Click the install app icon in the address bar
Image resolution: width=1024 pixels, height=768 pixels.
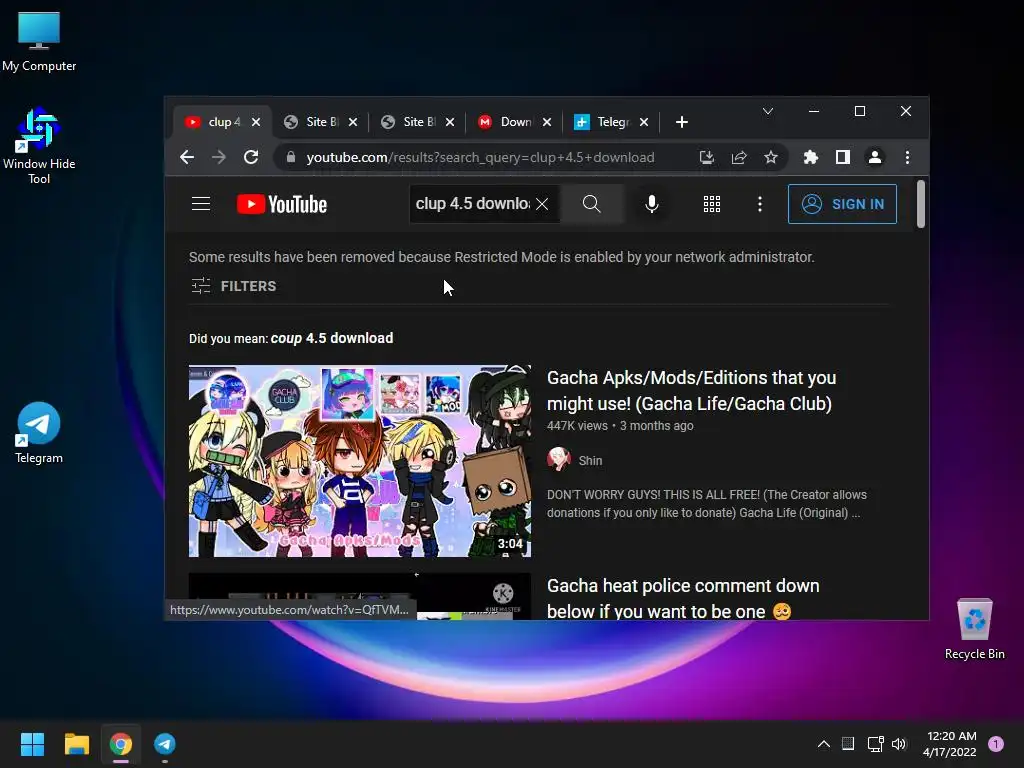707,157
